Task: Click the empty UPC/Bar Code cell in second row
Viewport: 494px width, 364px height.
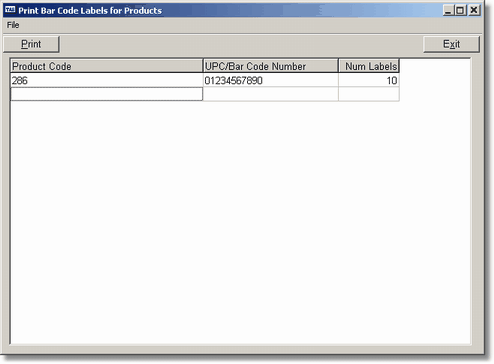Action: point(271,94)
